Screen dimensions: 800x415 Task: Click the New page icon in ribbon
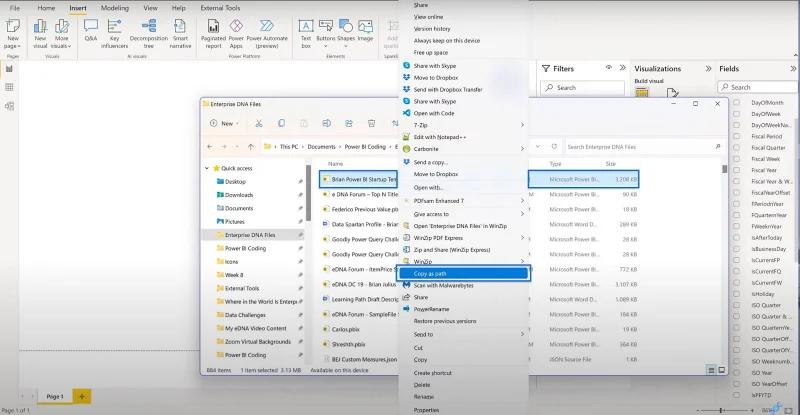[13, 26]
